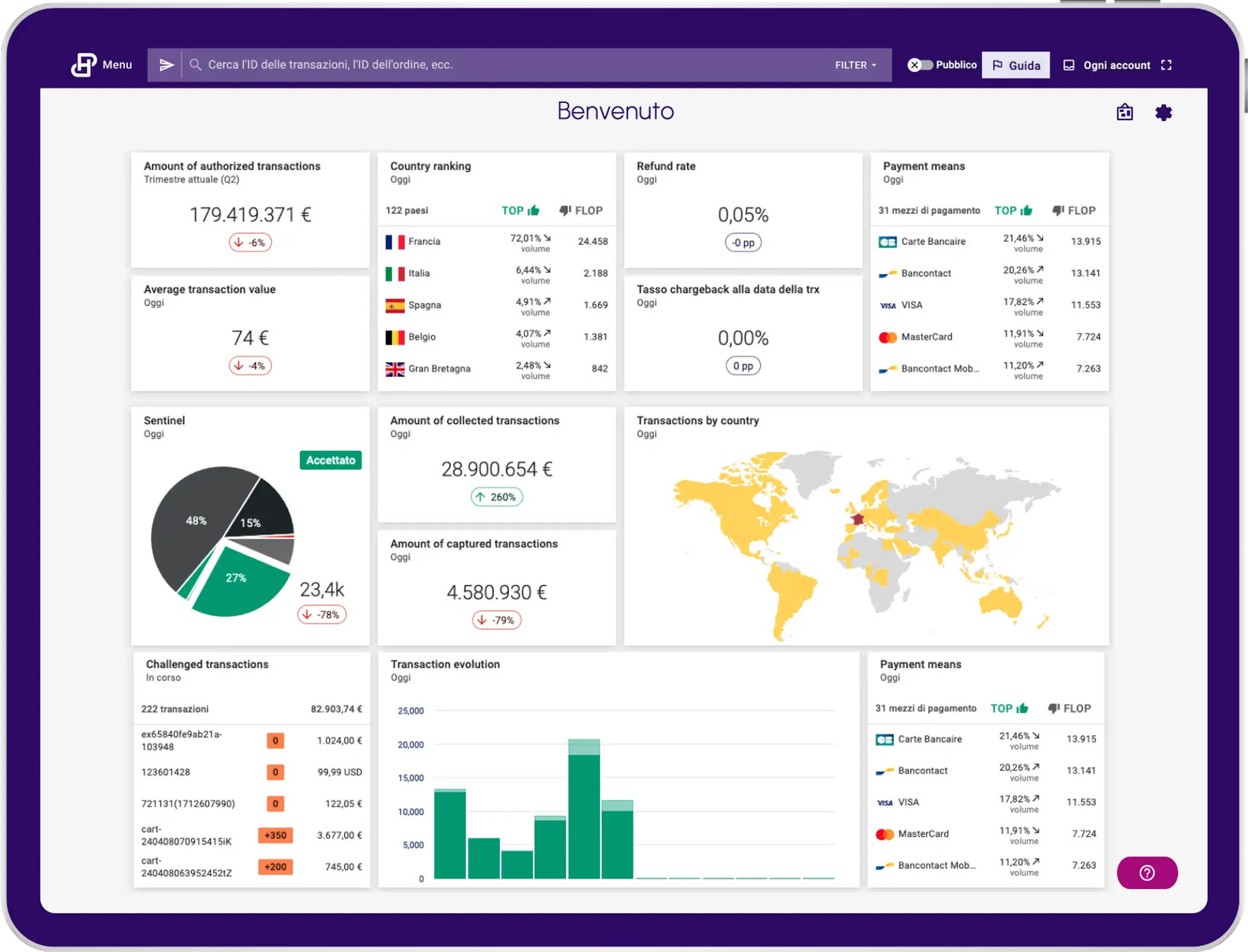
Task: Select the VISA payment icon in Payment means
Action: [x=887, y=305]
